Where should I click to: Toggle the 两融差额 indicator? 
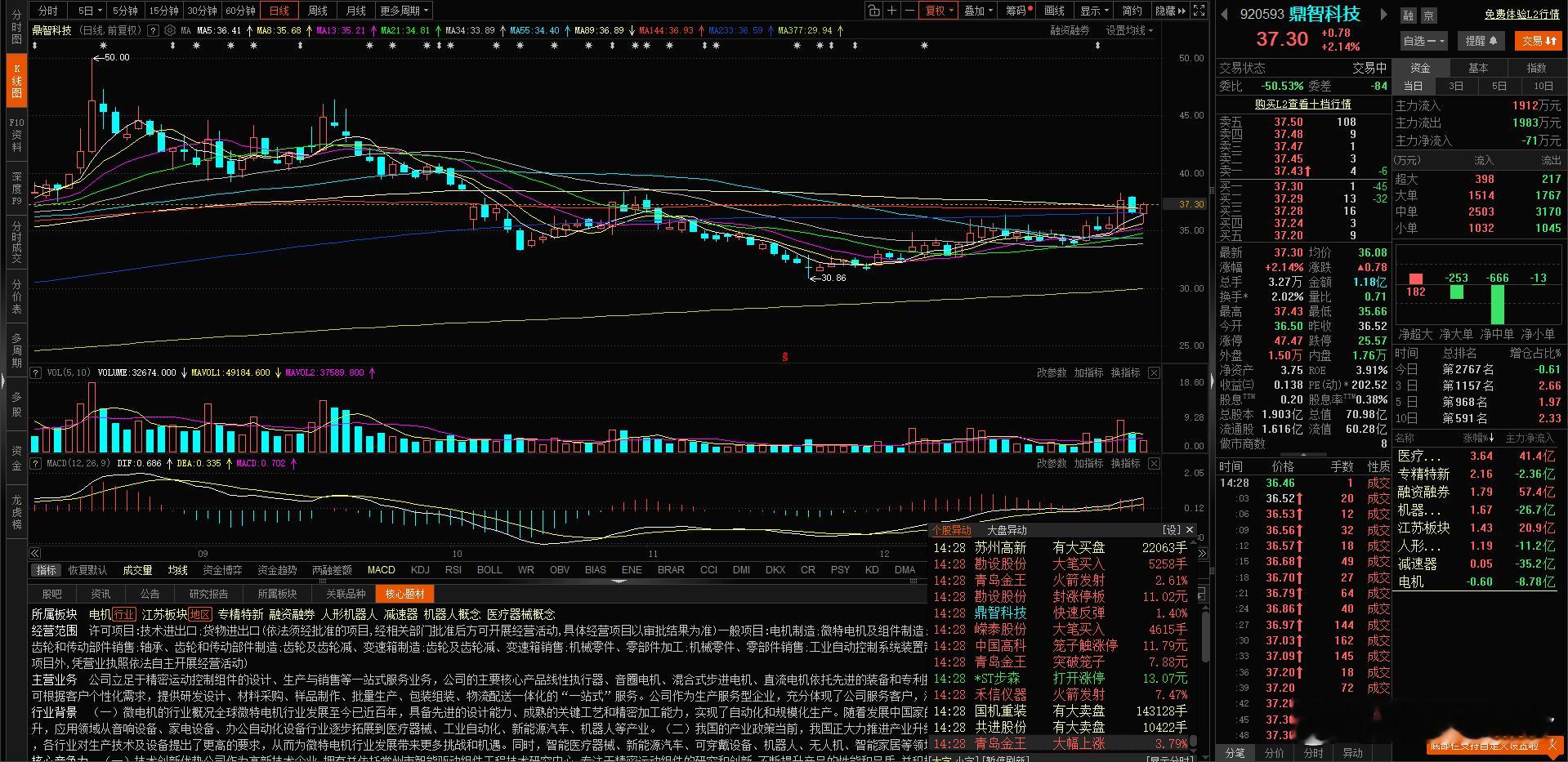click(332, 570)
